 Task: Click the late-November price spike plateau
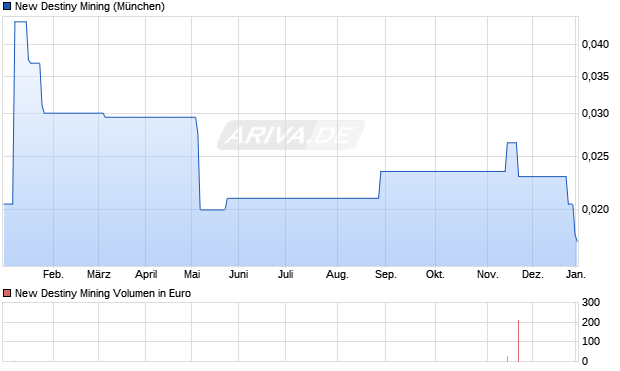[x=512, y=142]
